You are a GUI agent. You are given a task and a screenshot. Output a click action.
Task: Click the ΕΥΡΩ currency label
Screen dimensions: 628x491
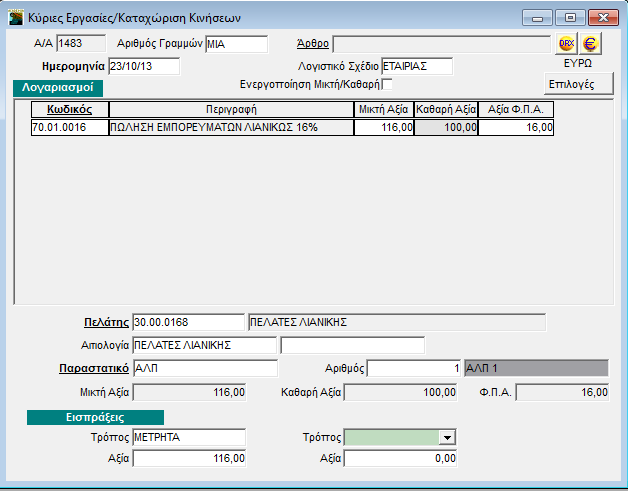578,63
